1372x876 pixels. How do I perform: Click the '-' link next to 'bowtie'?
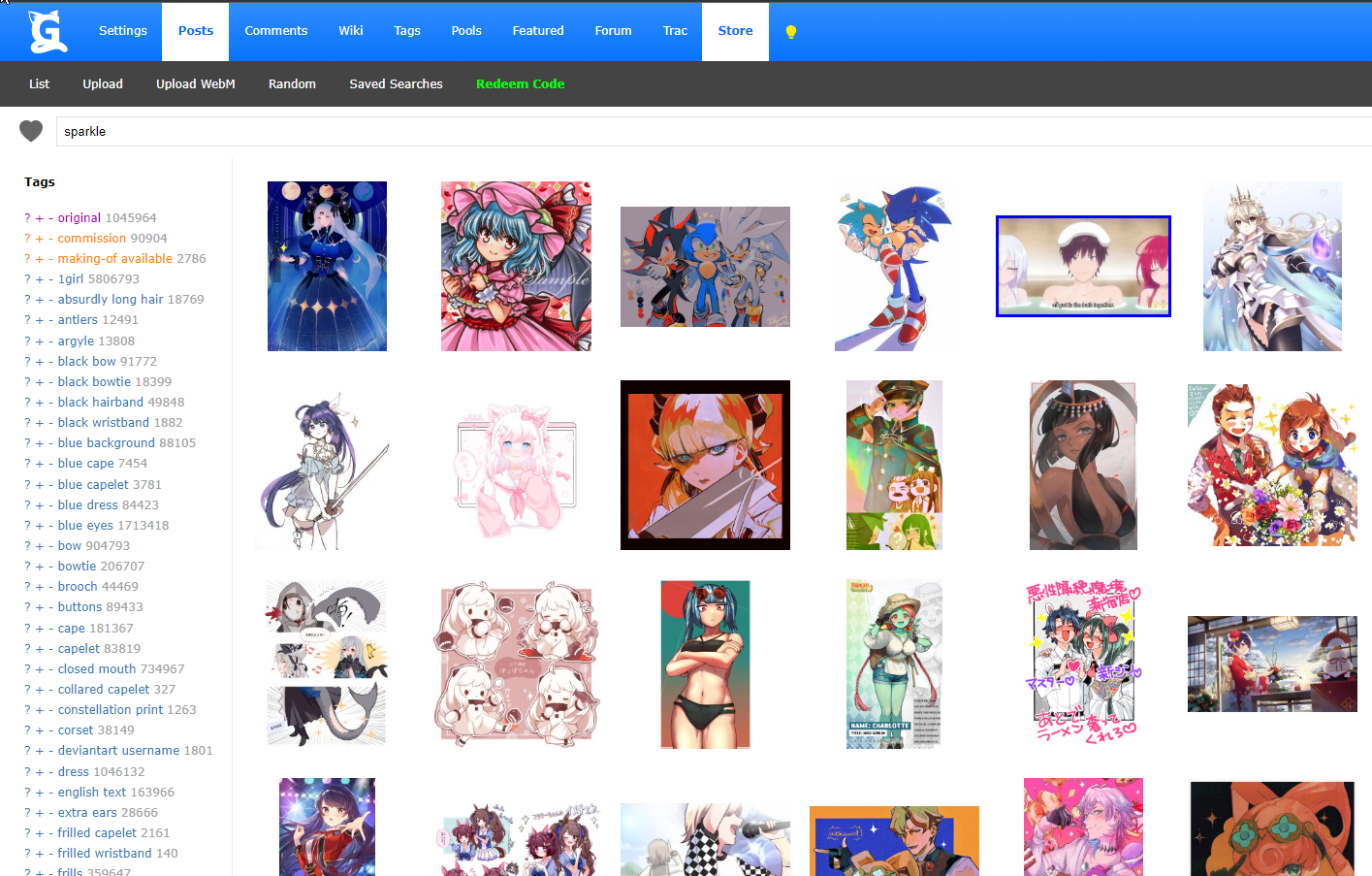click(50, 567)
